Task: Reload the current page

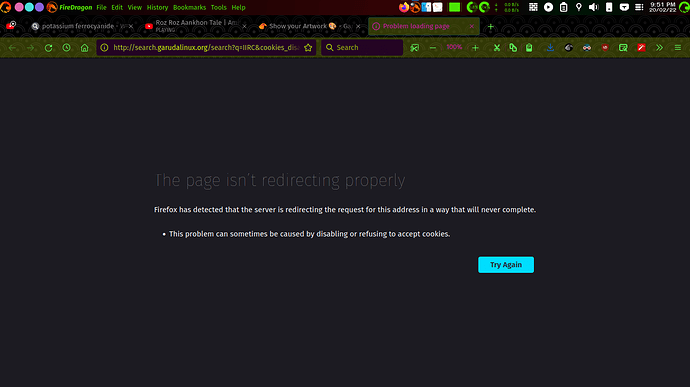Action: 48,48
